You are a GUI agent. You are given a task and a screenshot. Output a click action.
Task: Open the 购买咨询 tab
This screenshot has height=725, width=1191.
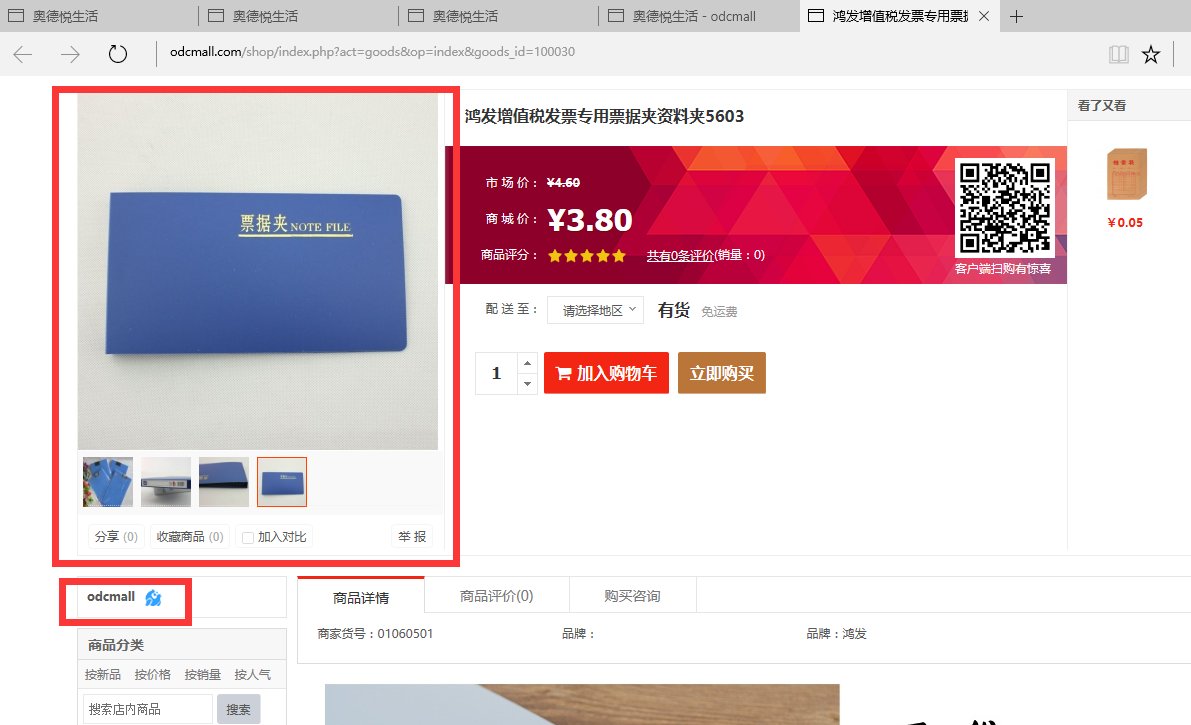[632, 596]
